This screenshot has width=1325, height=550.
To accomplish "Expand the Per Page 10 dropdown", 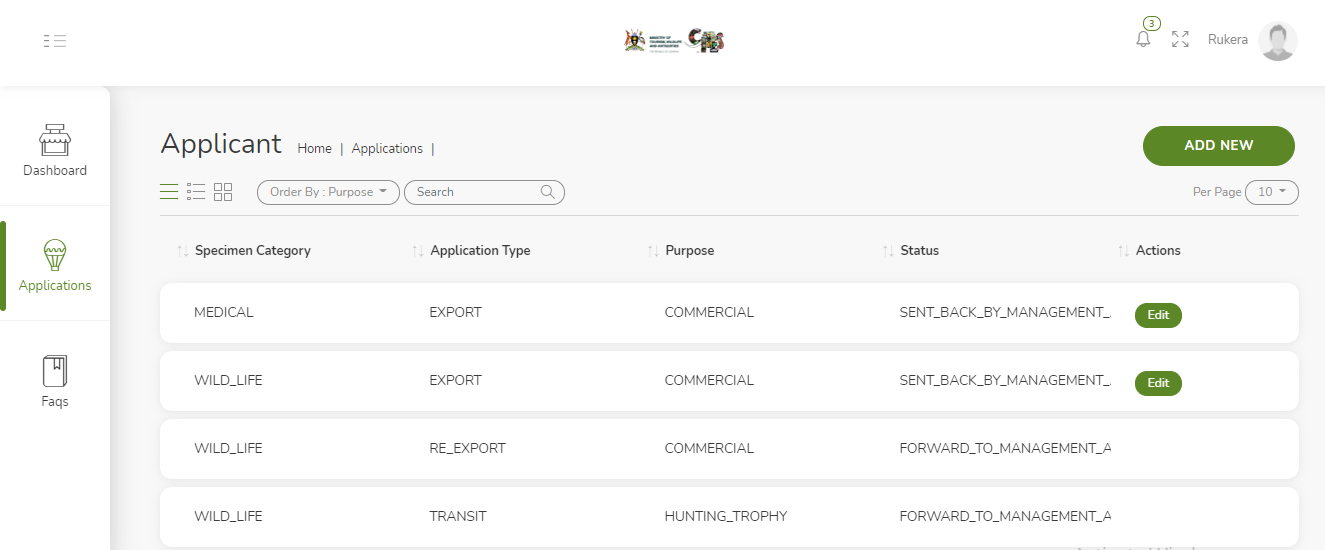I will tap(1271, 192).
